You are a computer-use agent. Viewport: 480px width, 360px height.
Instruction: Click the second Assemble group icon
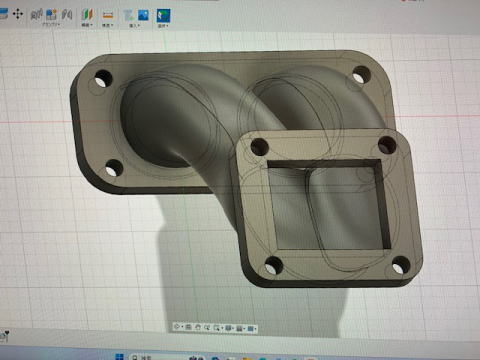click(x=51, y=14)
